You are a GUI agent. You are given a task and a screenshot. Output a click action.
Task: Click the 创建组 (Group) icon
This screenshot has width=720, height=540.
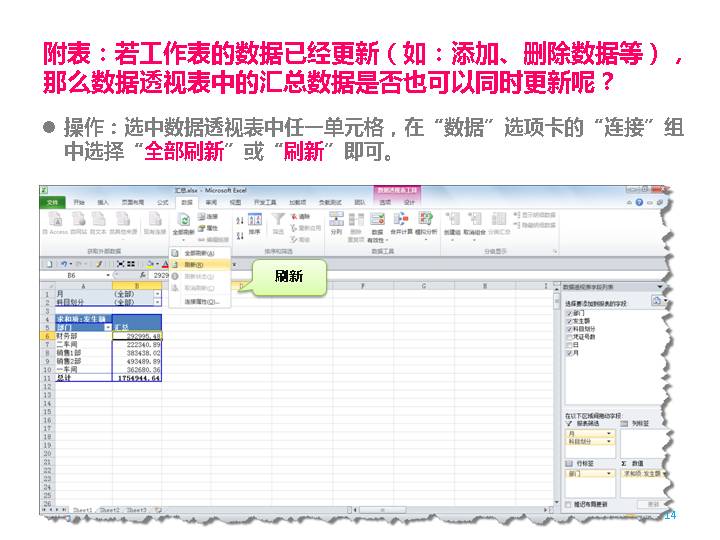click(452, 222)
